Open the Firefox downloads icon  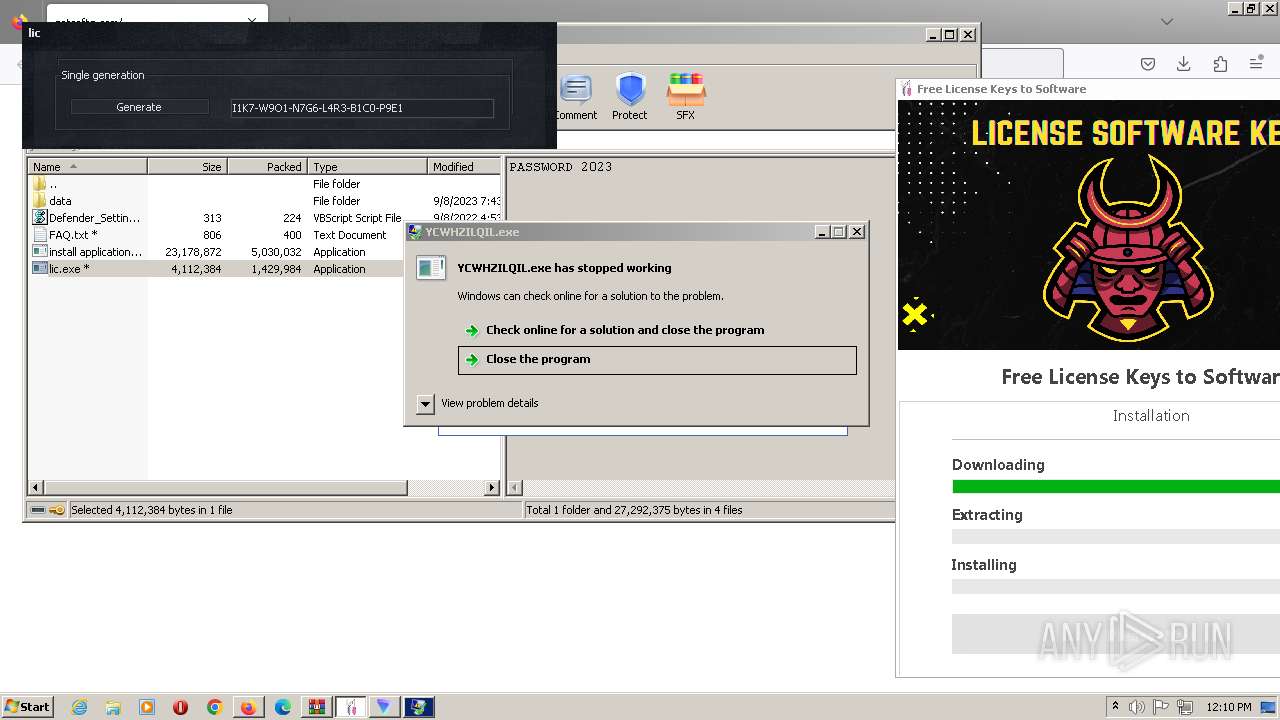click(x=1183, y=64)
